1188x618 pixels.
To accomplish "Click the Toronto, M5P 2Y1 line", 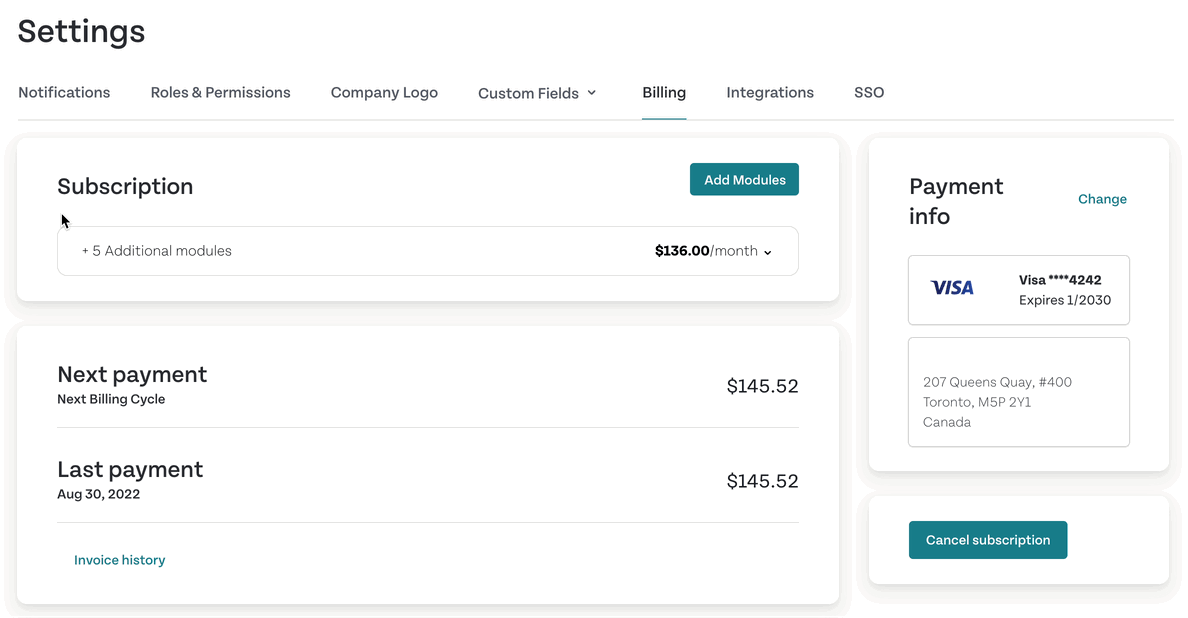I will [x=977, y=402].
